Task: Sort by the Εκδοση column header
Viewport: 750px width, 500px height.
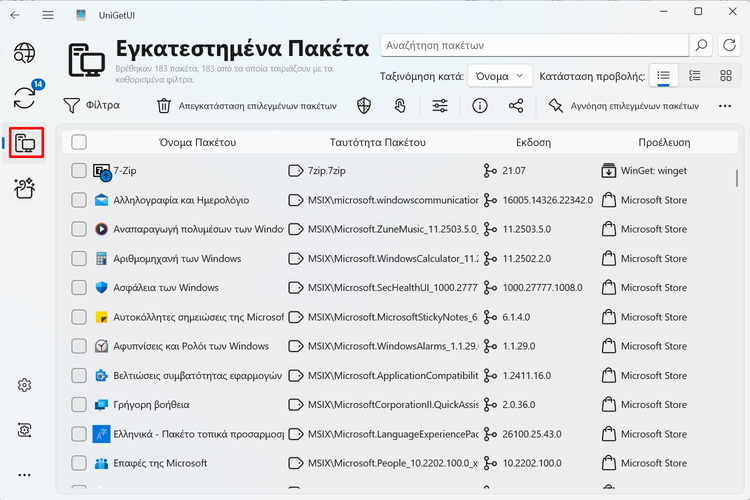Action: point(533,143)
